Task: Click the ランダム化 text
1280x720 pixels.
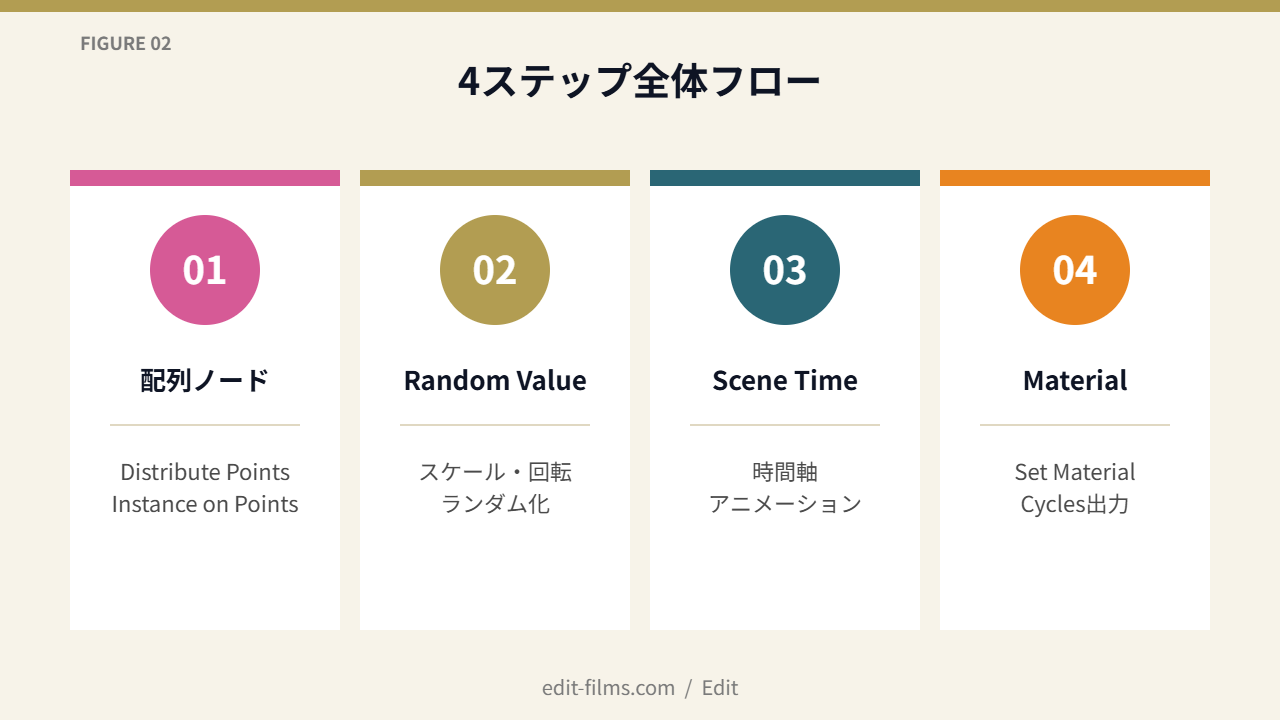Action: click(495, 504)
